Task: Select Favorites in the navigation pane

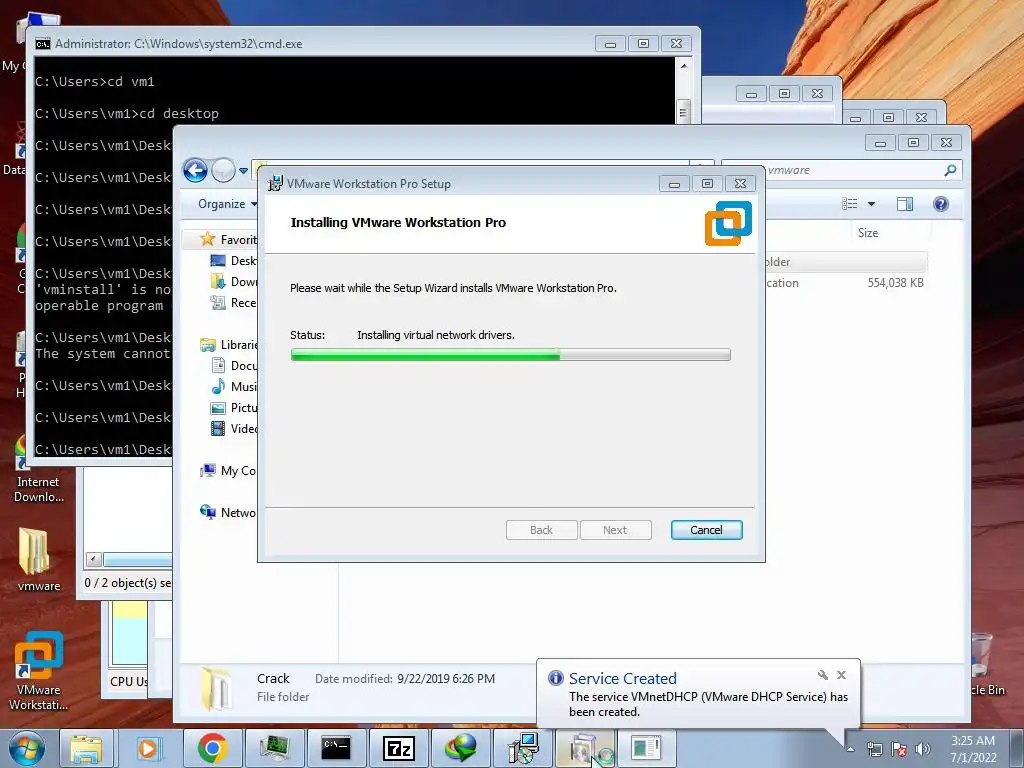Action: point(228,239)
